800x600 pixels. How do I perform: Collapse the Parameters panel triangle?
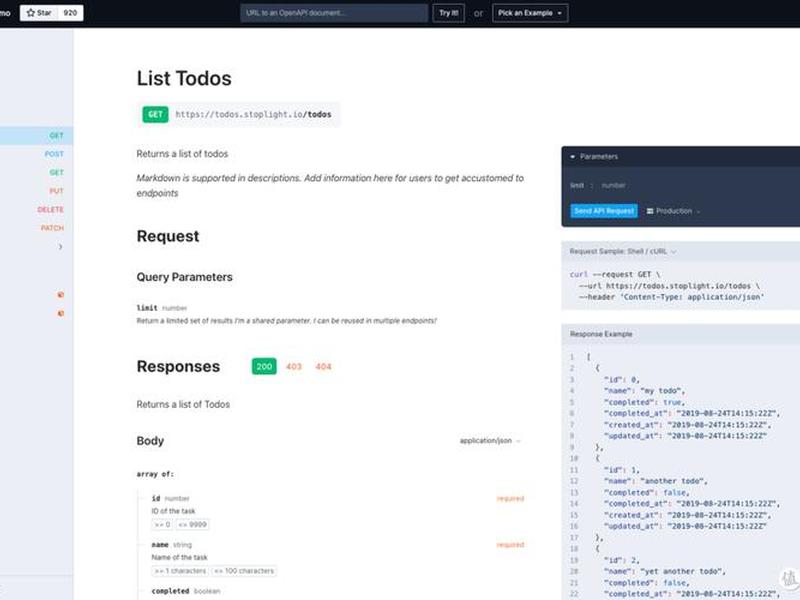tap(572, 157)
